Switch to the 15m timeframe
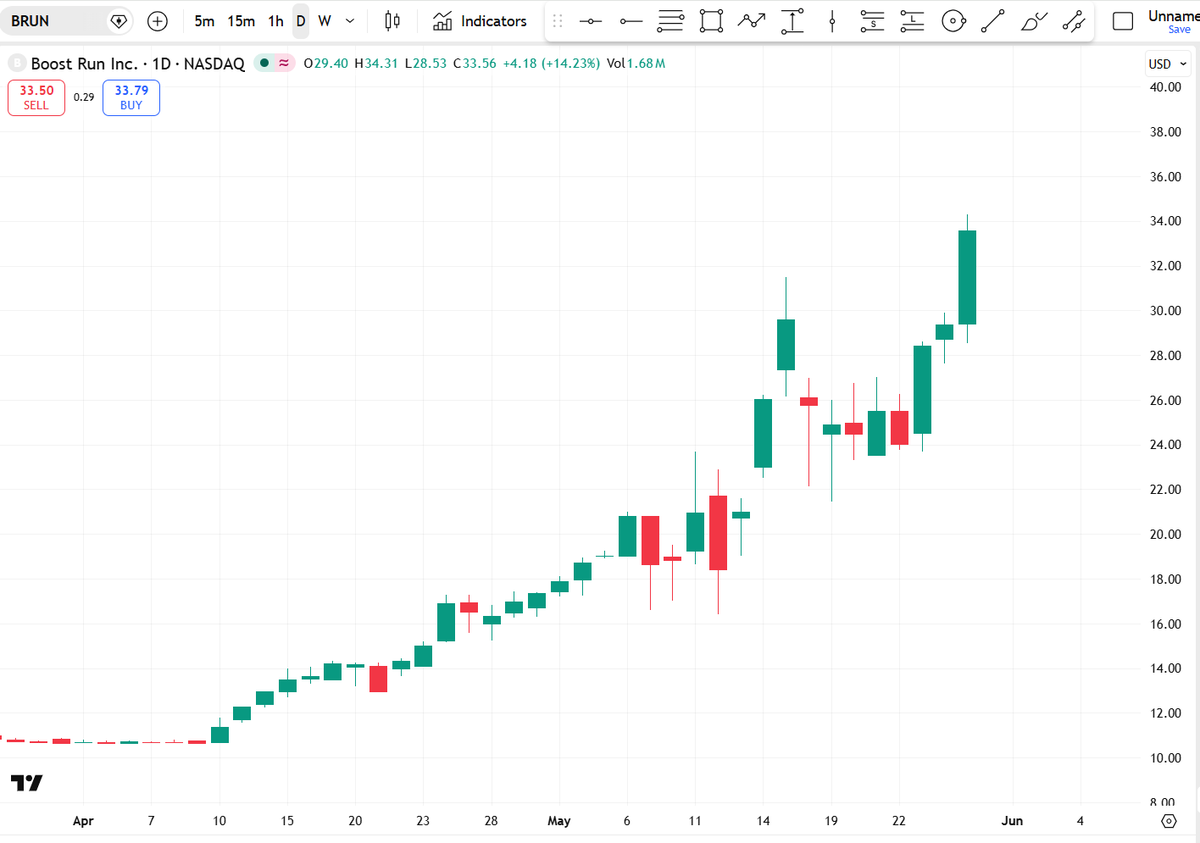 click(x=241, y=21)
